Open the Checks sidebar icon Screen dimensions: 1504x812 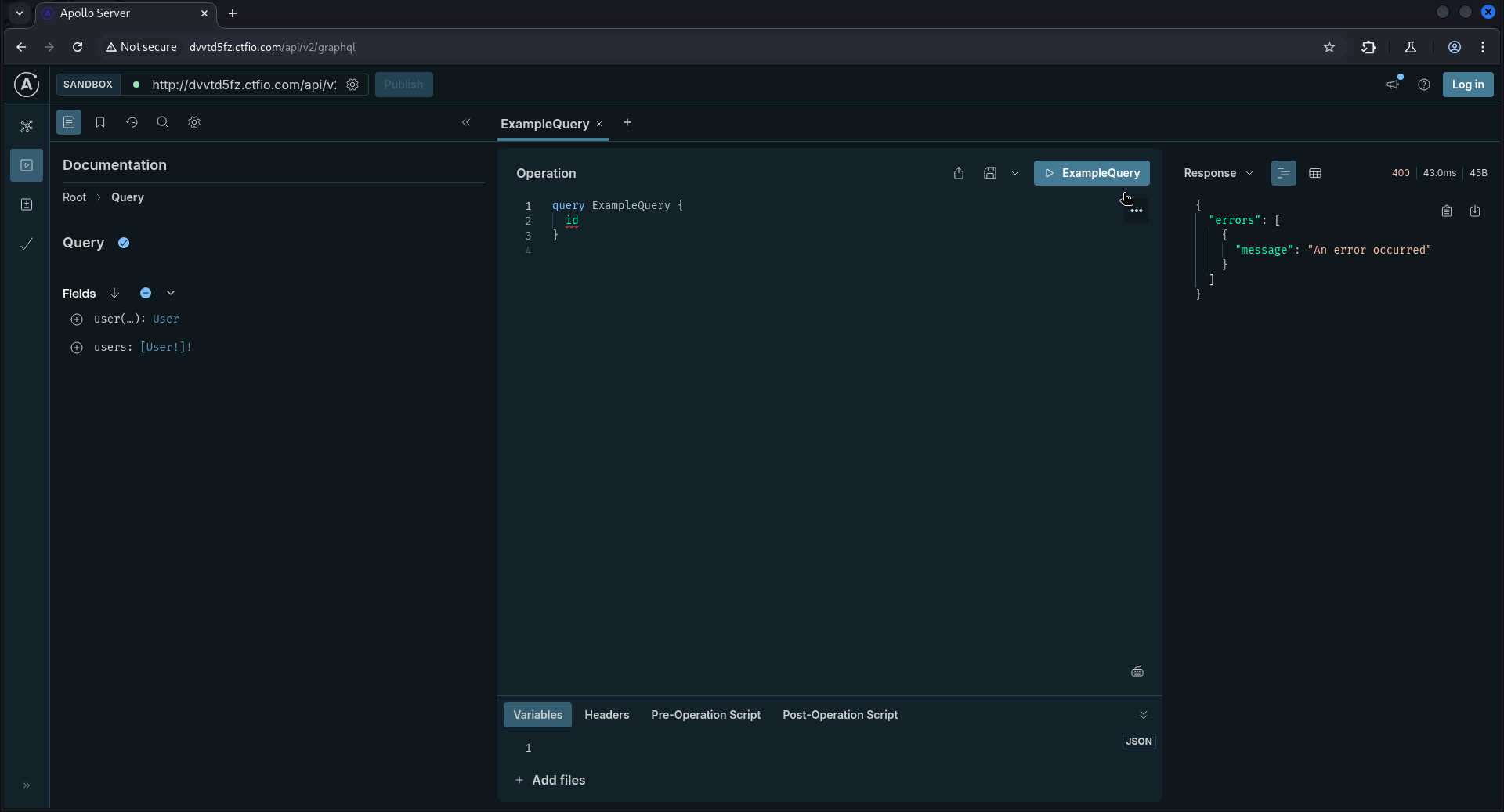(x=27, y=244)
